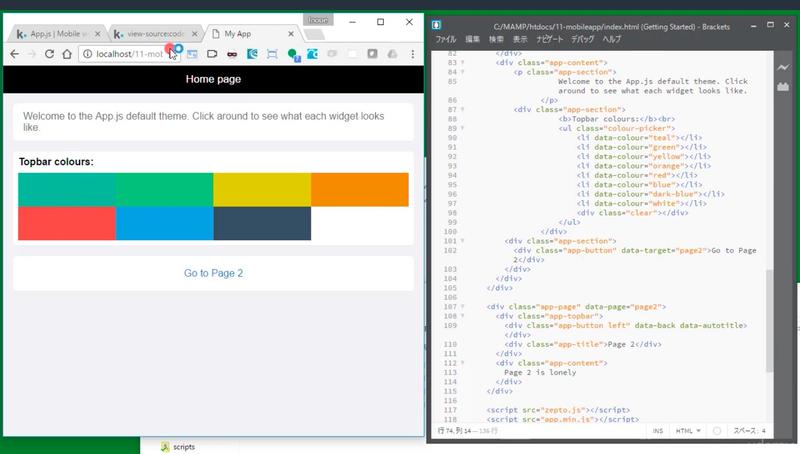Viewport: 800px width, 454px height.
Task: Click the screenshot crop extension icon
Action: (272, 54)
